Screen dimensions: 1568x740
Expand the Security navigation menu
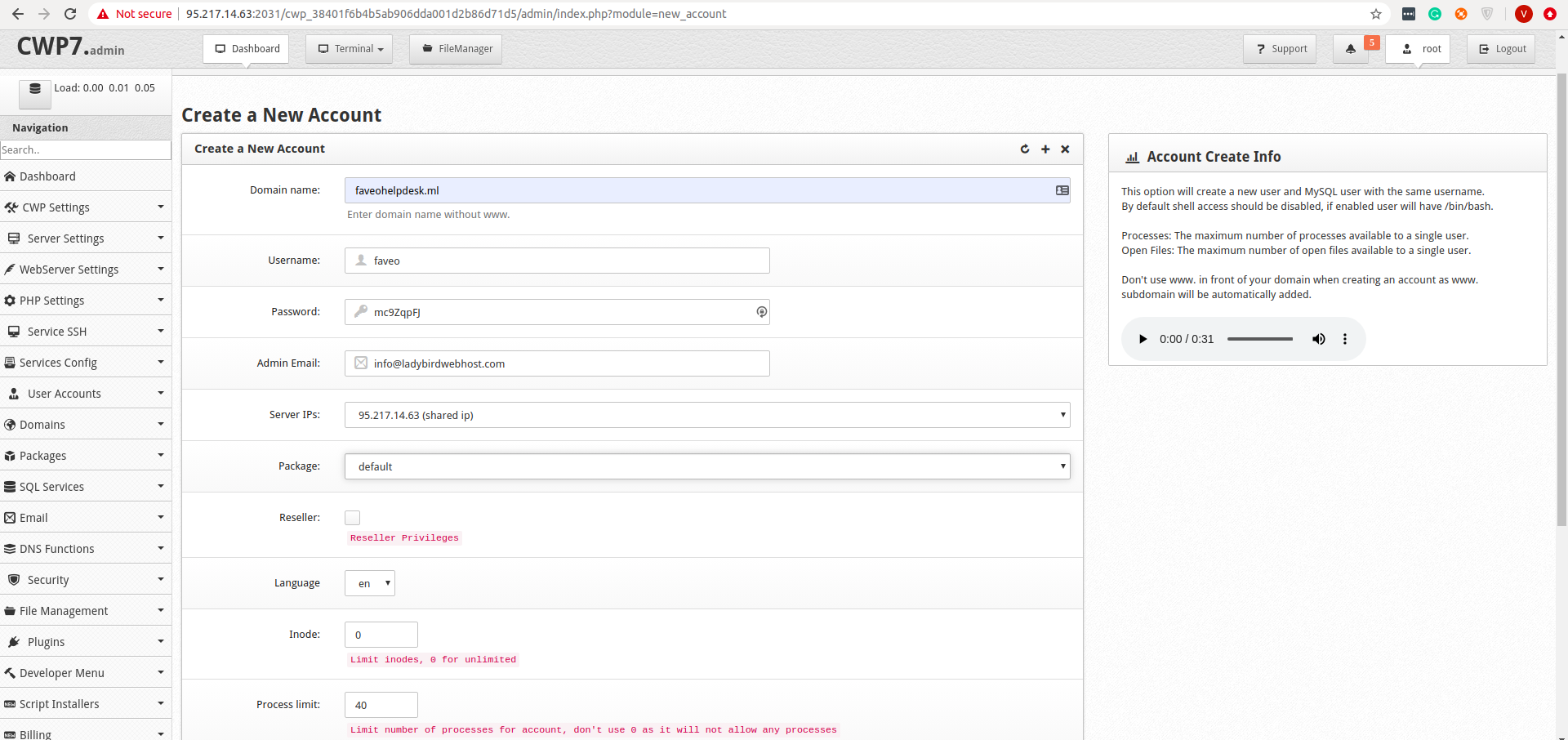tap(85, 580)
